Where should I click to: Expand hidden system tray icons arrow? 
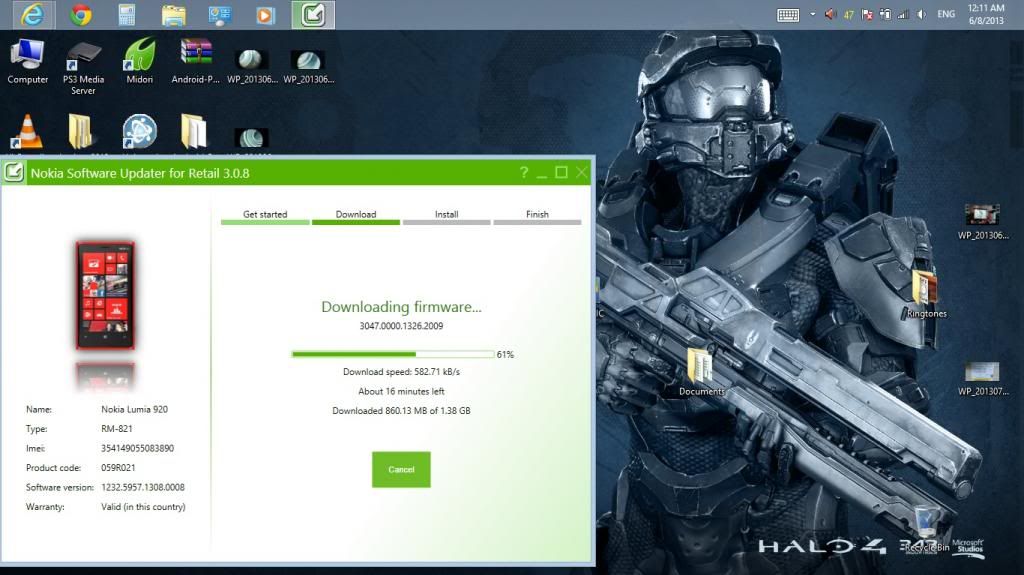pyautogui.click(x=813, y=15)
